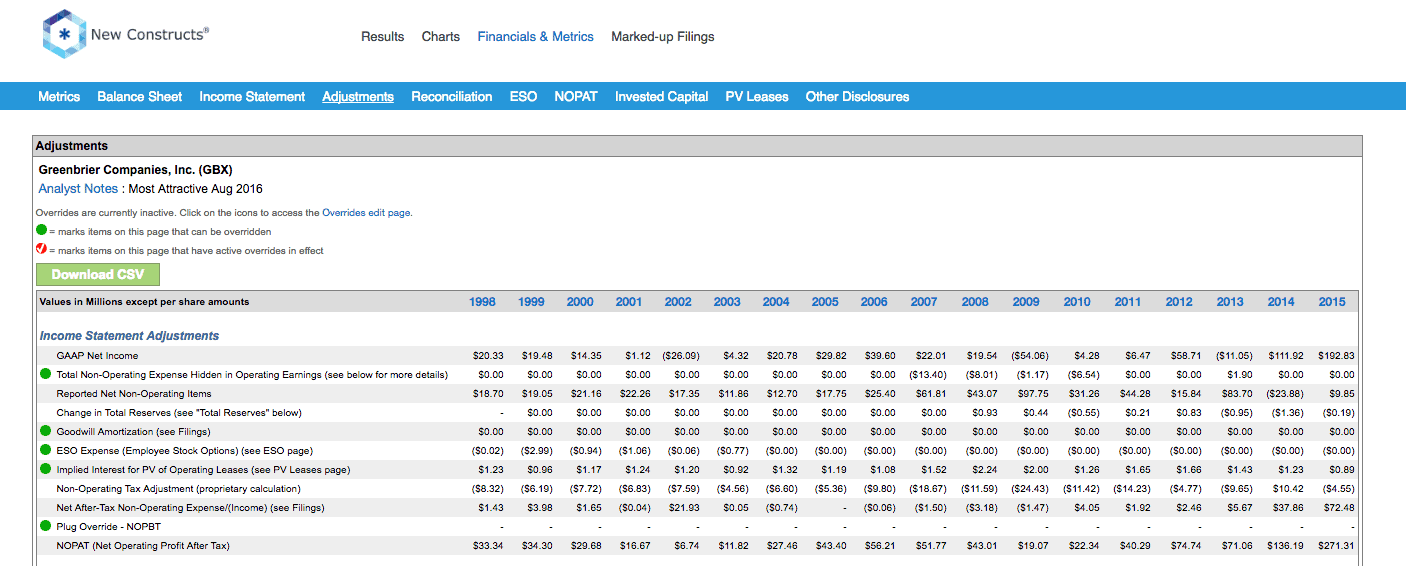Click the 1998 GAAP Net Income $20.33
Image resolution: width=1406 pixels, height=566 pixels.
(x=488, y=356)
